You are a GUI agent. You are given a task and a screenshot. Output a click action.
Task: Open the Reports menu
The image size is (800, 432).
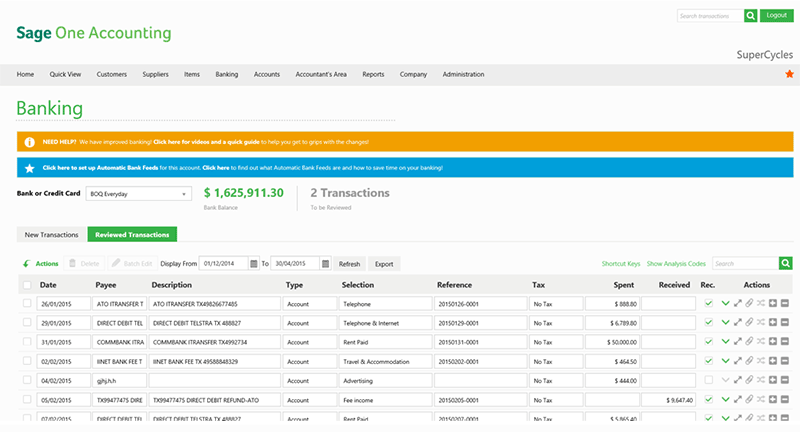373,74
